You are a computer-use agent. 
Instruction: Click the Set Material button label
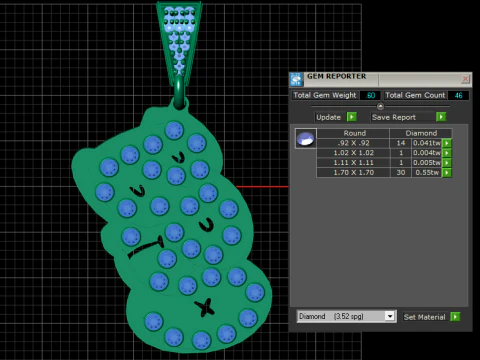click(424, 317)
